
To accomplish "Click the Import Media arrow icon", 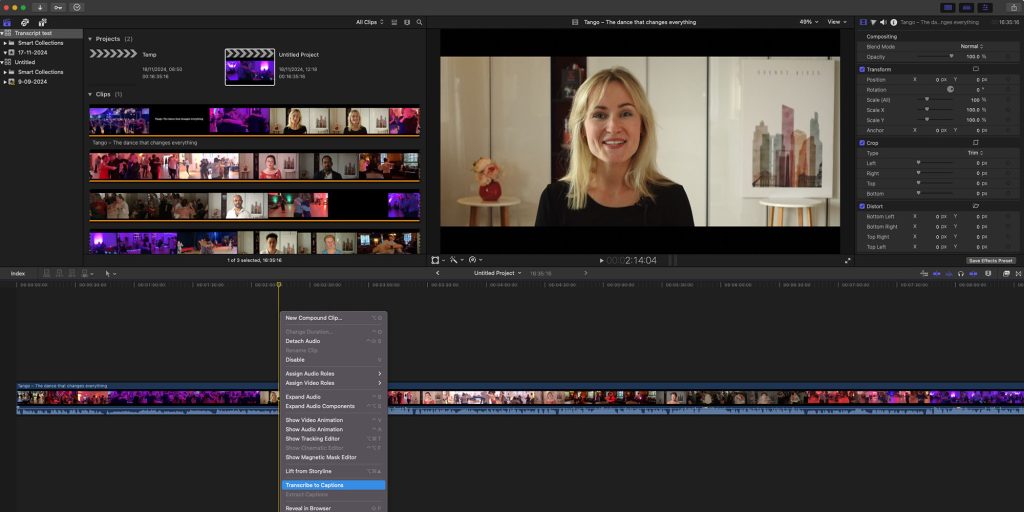I will coord(41,7).
